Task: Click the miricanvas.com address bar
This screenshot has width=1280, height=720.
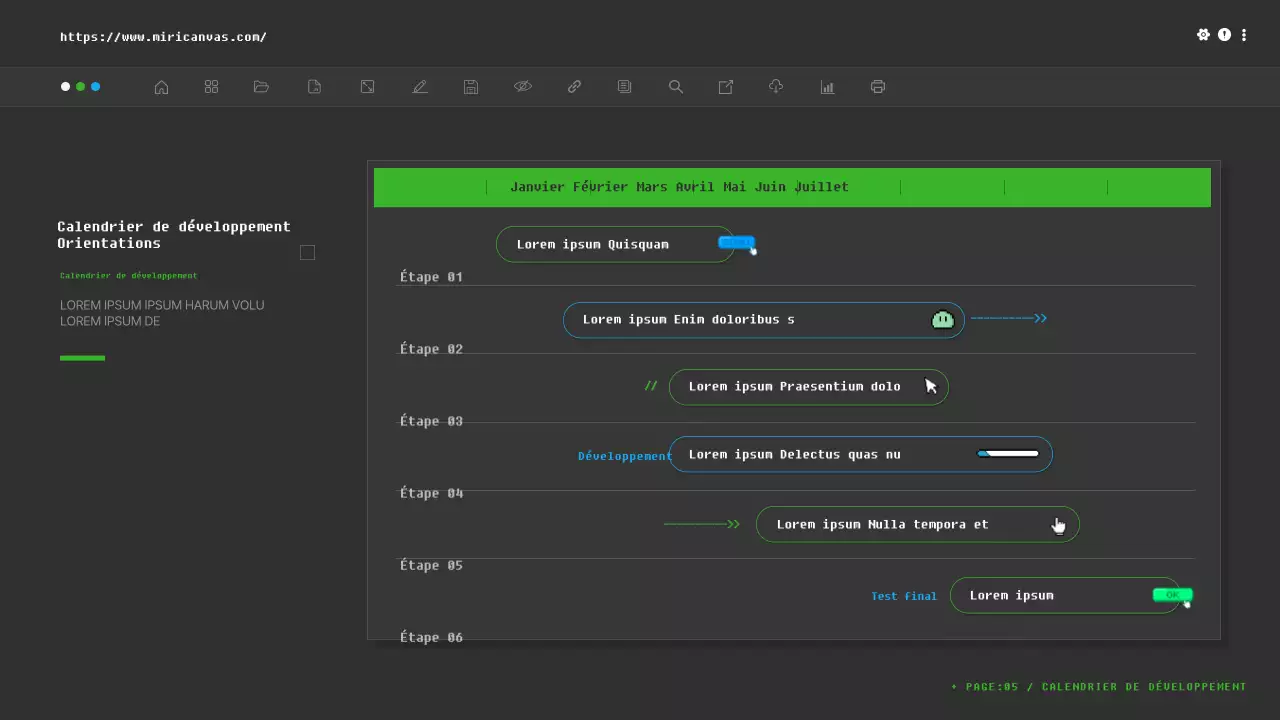Action: [163, 36]
